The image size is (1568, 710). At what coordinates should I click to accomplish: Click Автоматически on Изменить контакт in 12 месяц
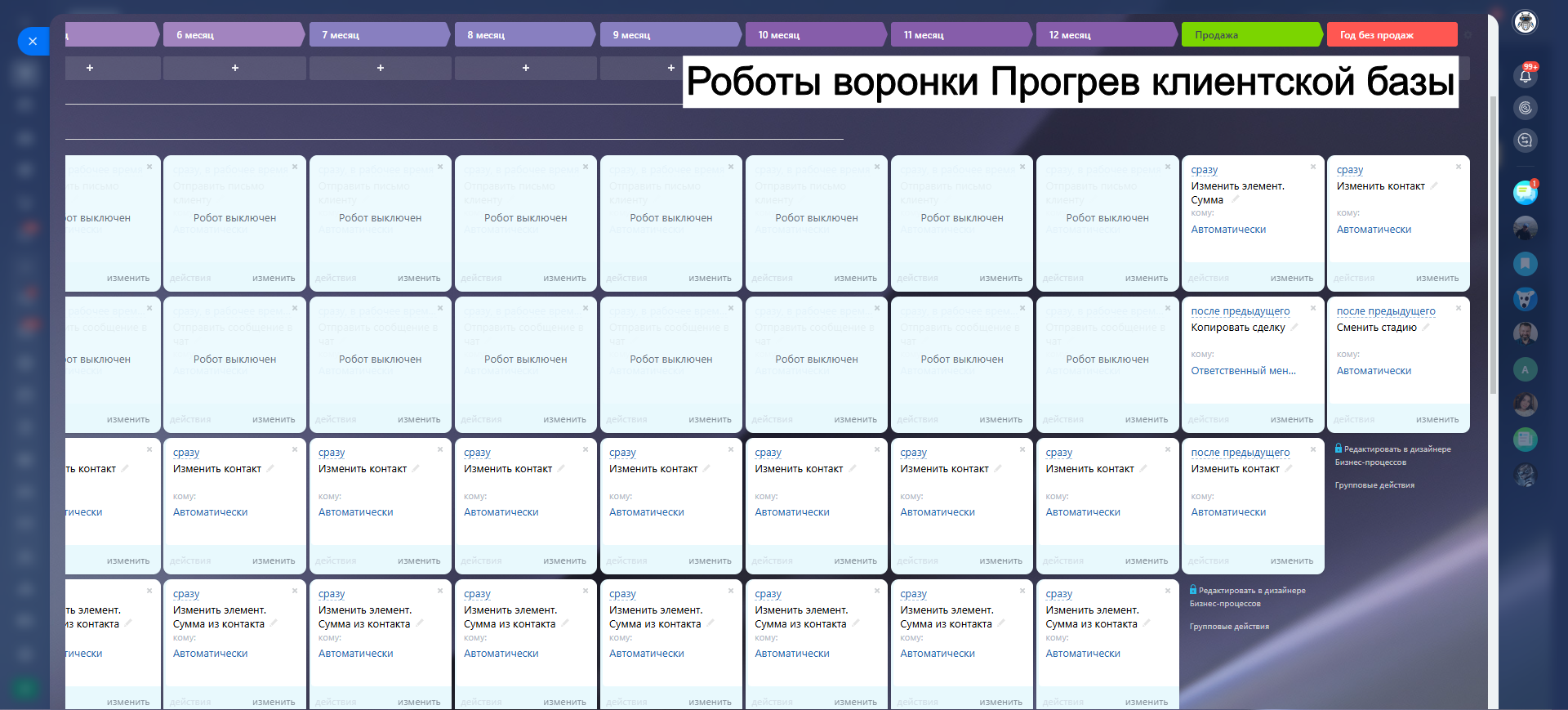pyautogui.click(x=1083, y=512)
